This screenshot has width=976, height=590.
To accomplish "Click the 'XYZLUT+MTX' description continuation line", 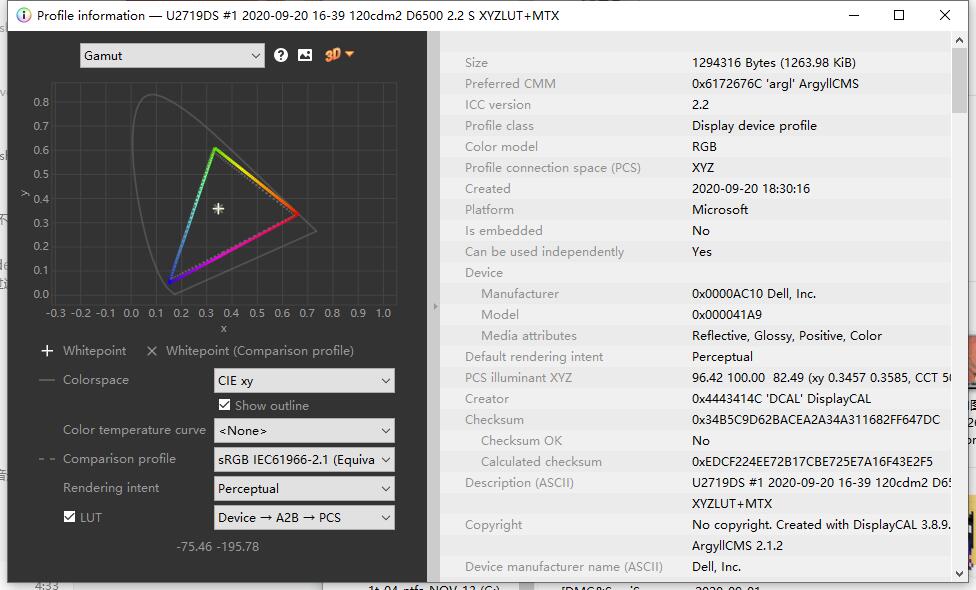I will 732,503.
